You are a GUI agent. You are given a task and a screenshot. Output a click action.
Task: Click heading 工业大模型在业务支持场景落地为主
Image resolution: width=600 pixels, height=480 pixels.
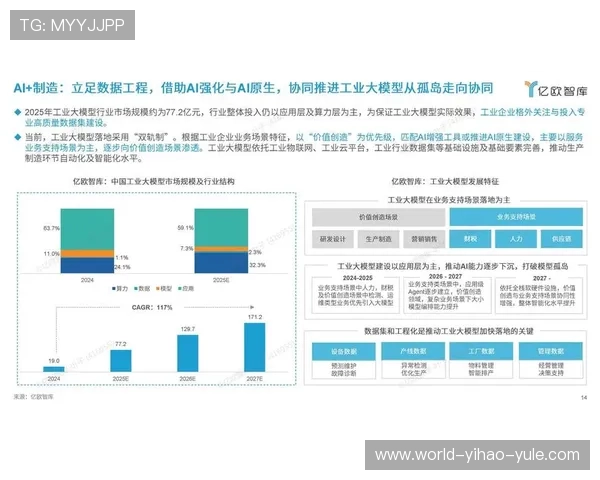(448, 200)
